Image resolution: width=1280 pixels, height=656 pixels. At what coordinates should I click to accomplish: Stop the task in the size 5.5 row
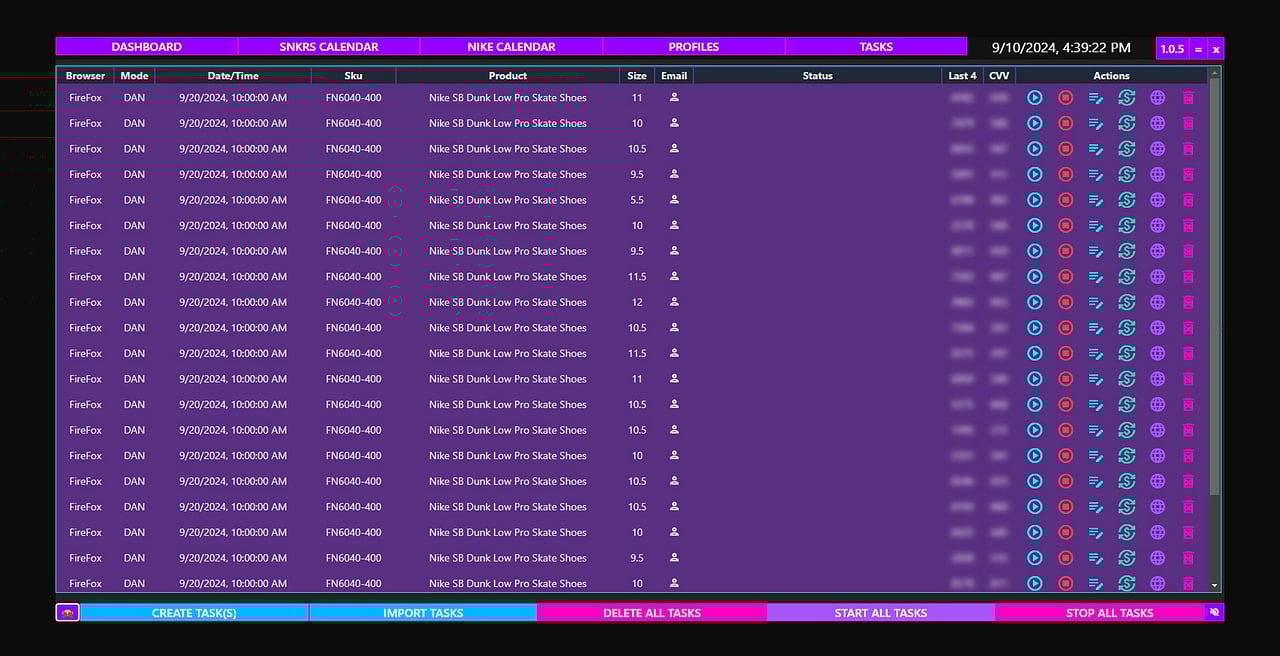[1065, 200]
